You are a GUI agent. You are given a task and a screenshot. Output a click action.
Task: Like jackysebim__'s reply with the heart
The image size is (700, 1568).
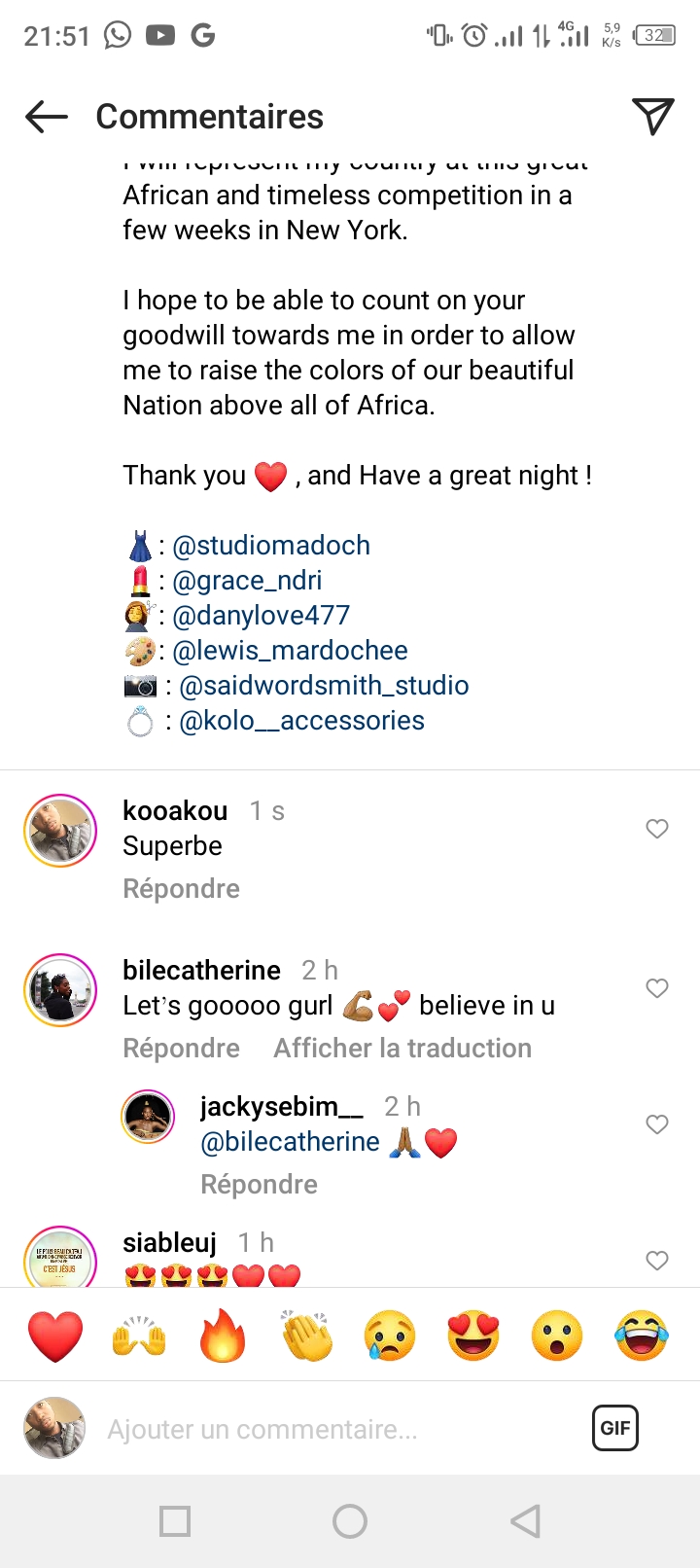657,1124
